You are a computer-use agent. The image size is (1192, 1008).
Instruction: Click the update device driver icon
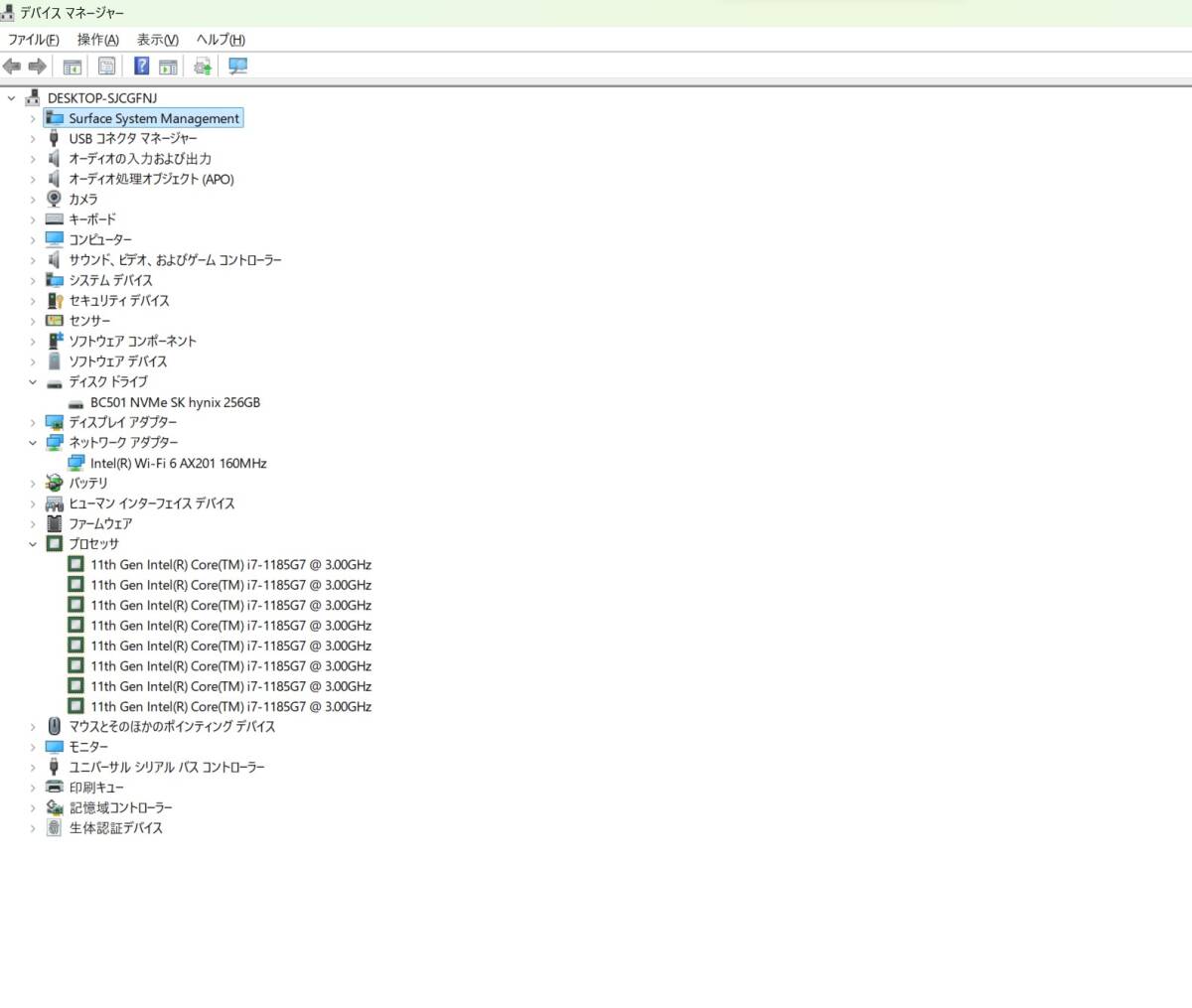[x=203, y=67]
